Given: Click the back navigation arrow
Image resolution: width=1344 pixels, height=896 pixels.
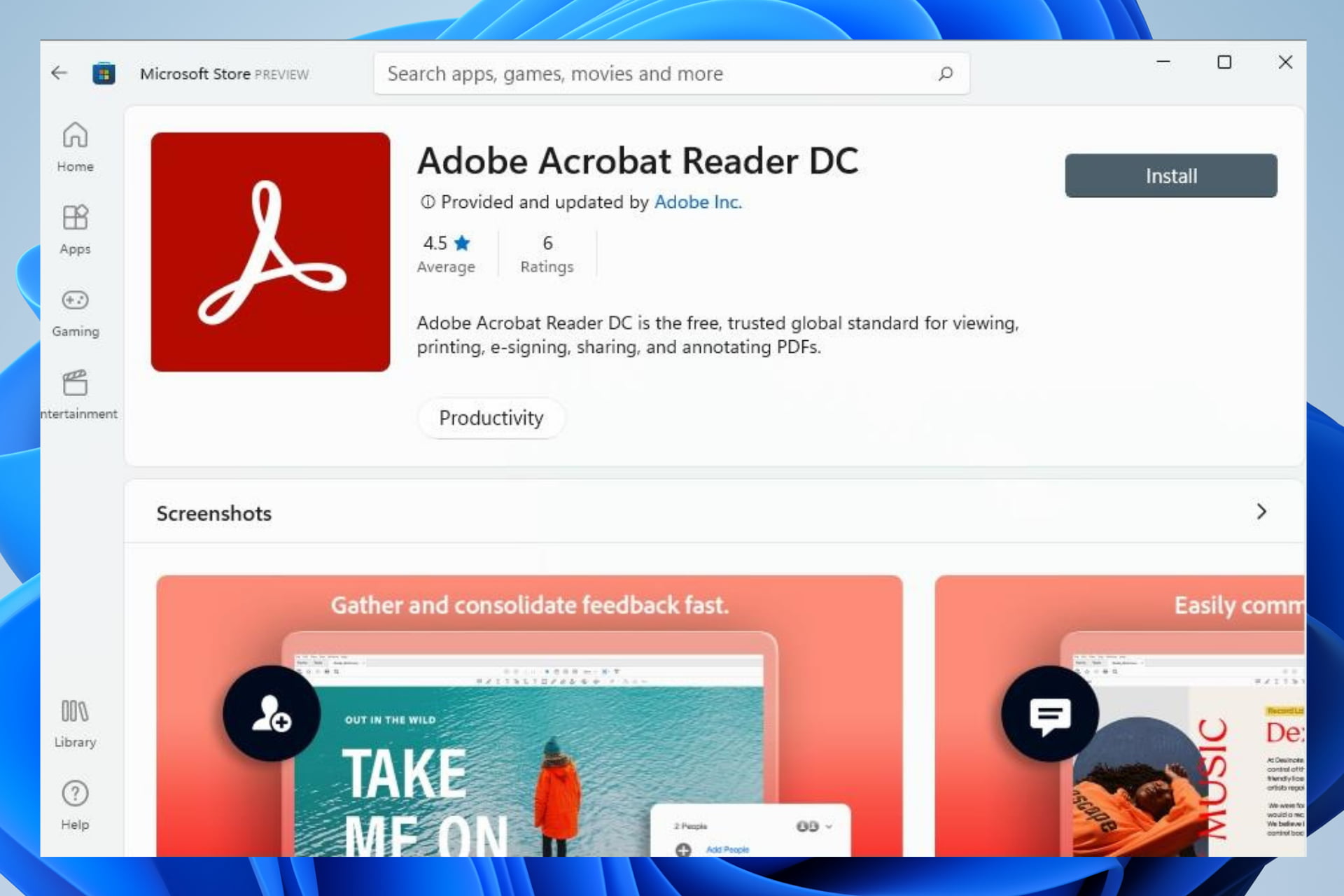Looking at the screenshot, I should (x=59, y=73).
